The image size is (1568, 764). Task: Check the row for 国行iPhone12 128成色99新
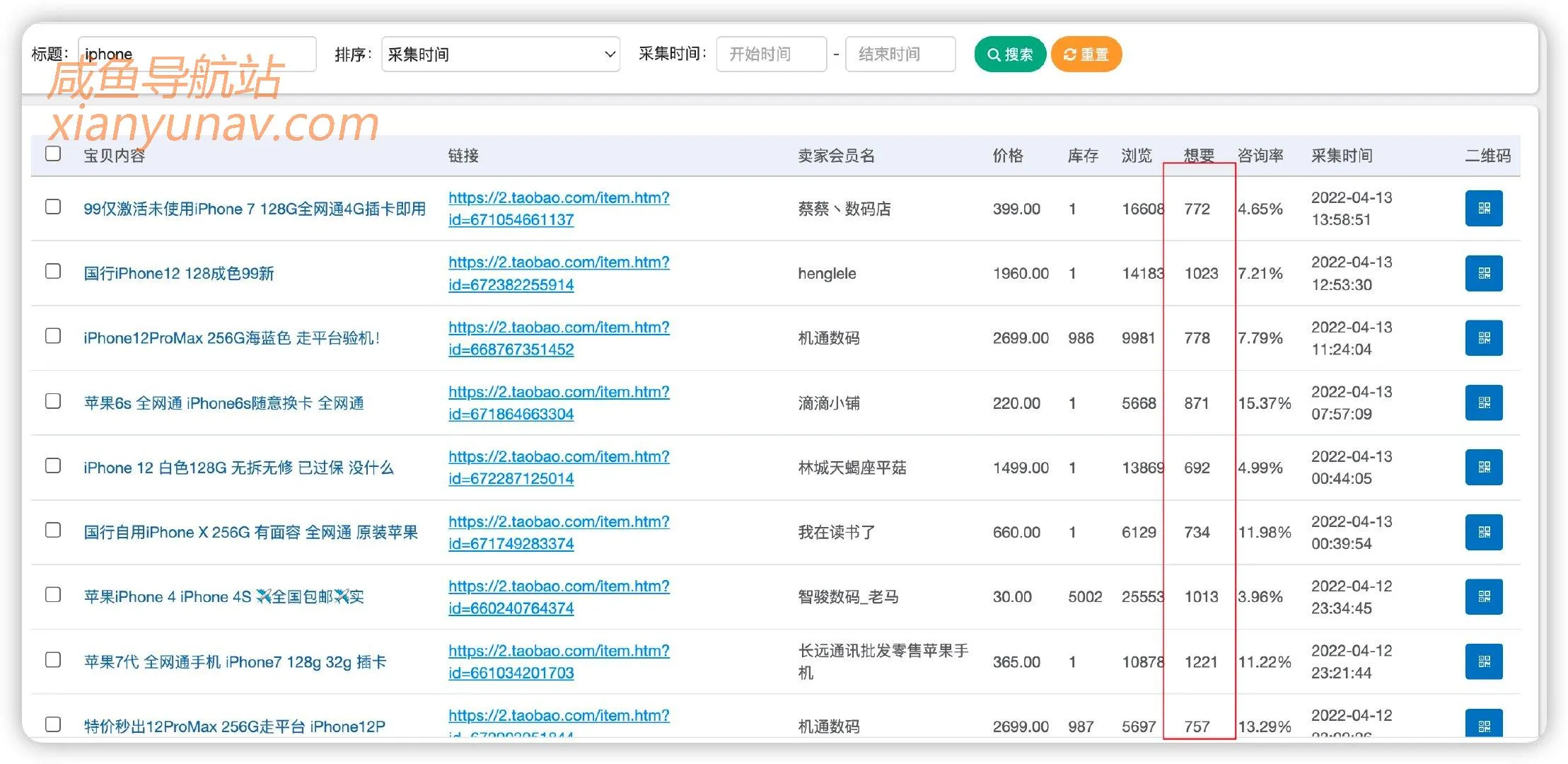53,271
